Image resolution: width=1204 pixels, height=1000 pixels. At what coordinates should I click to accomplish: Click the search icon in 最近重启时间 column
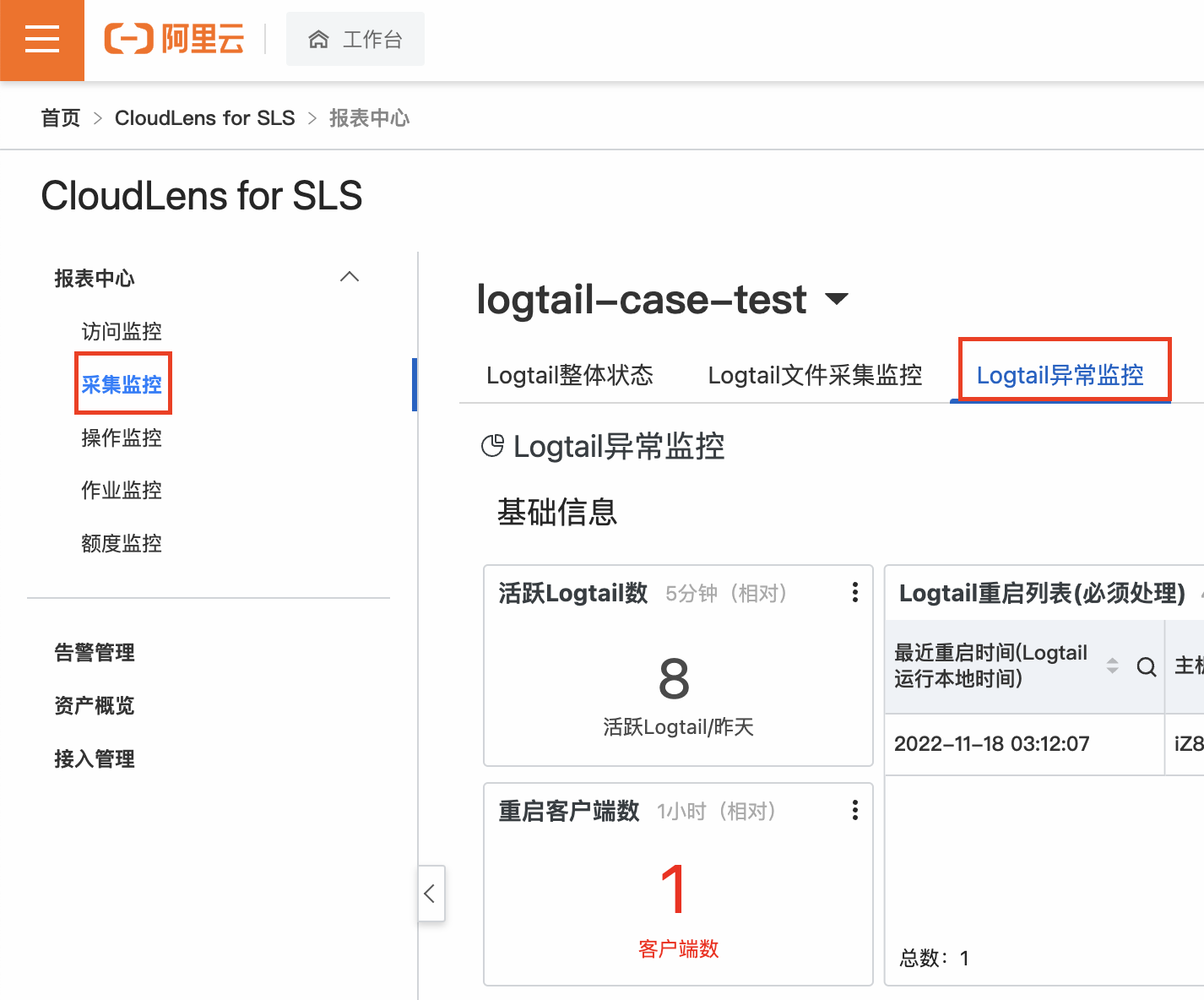click(1147, 666)
